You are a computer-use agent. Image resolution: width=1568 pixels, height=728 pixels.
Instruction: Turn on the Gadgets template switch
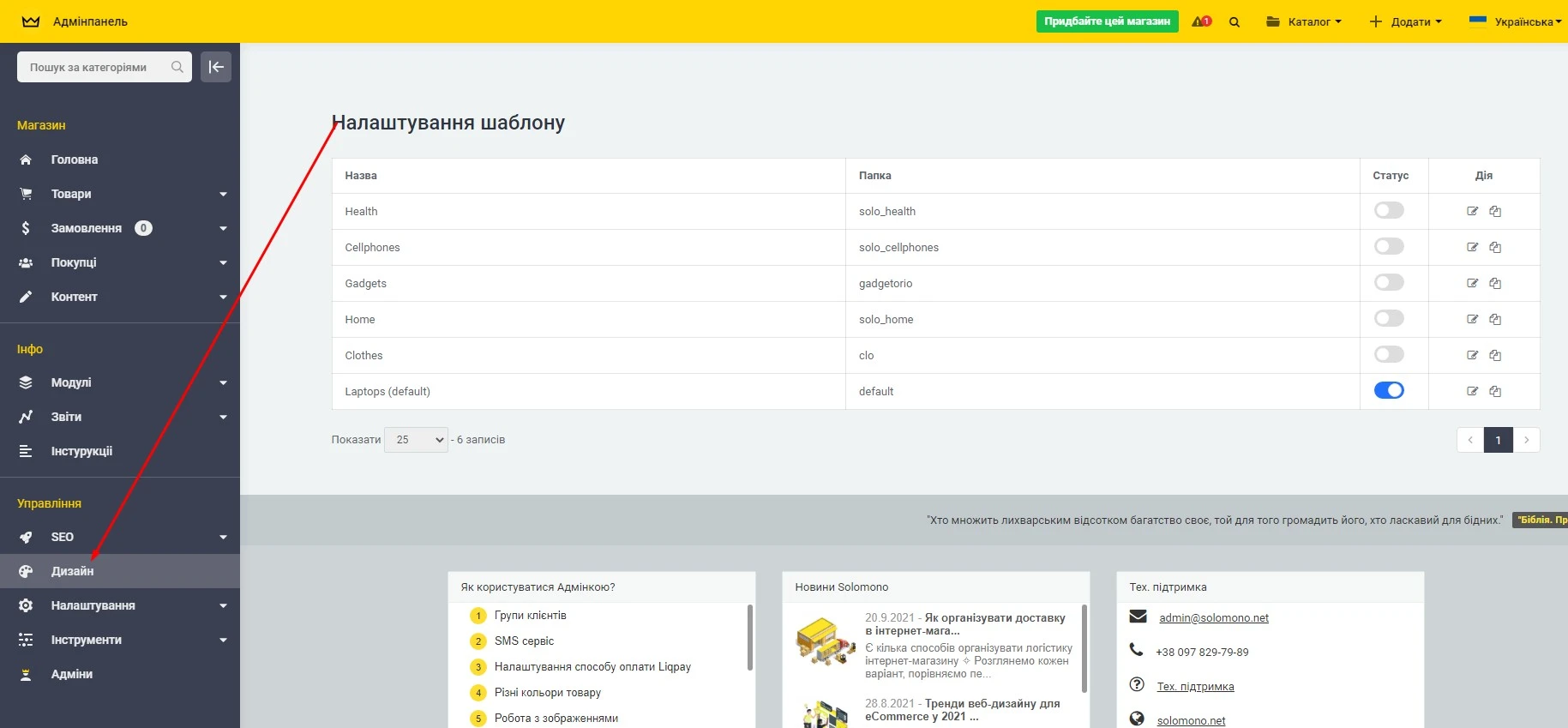1389,283
